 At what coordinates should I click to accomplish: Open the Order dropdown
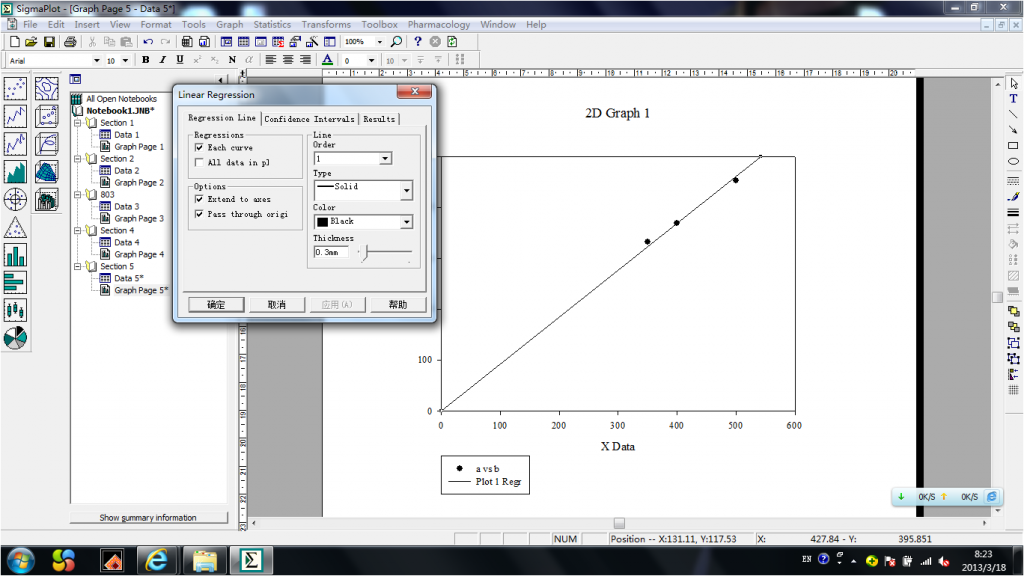[385, 159]
